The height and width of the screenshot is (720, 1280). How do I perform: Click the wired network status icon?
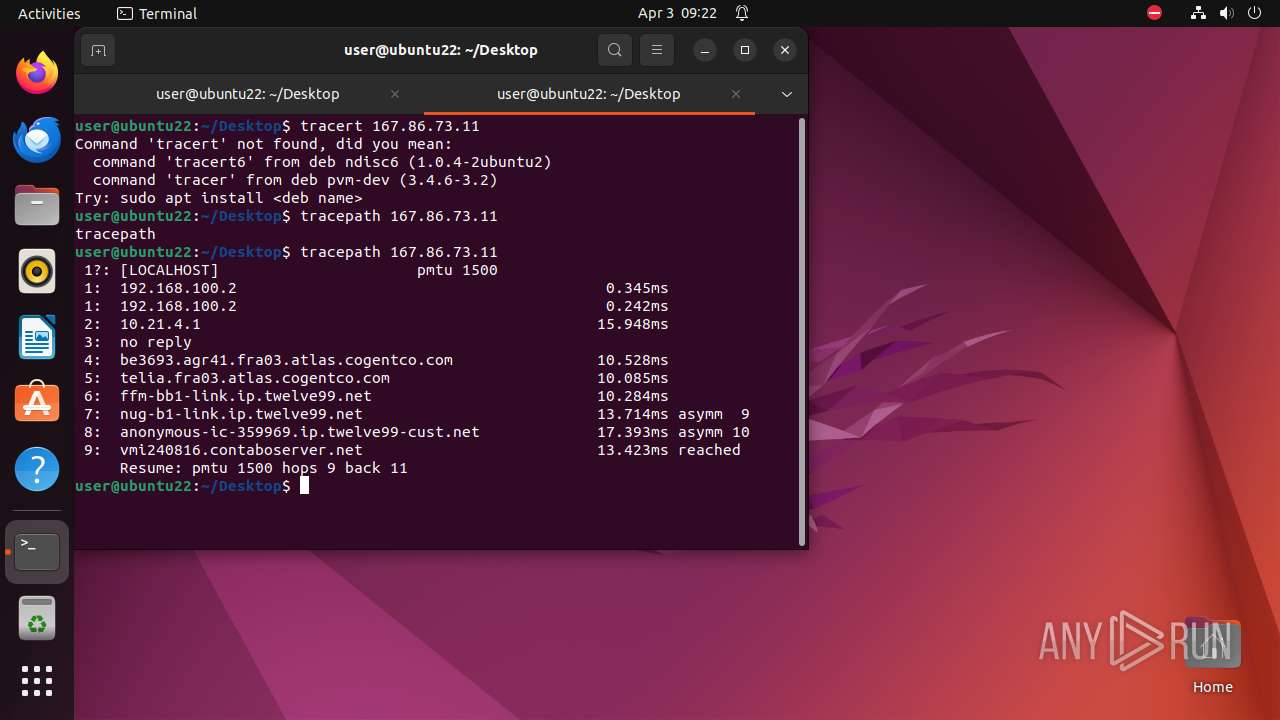pos(1198,13)
